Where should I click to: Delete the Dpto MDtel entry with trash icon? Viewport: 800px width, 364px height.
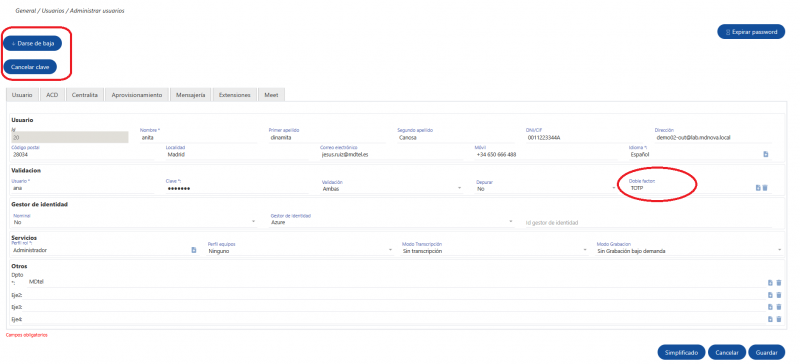coord(779,282)
